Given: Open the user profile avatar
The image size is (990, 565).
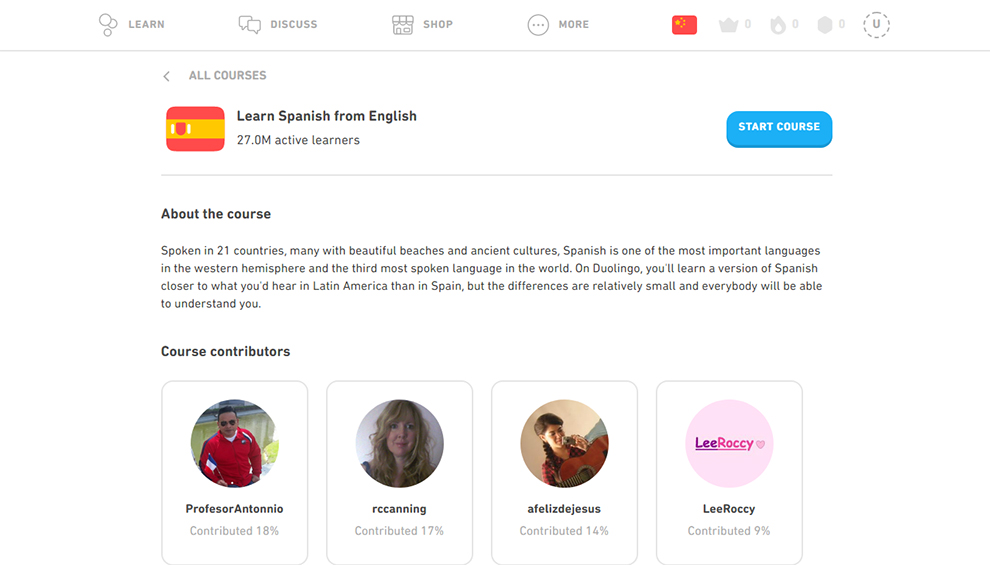Looking at the screenshot, I should click(876, 25).
